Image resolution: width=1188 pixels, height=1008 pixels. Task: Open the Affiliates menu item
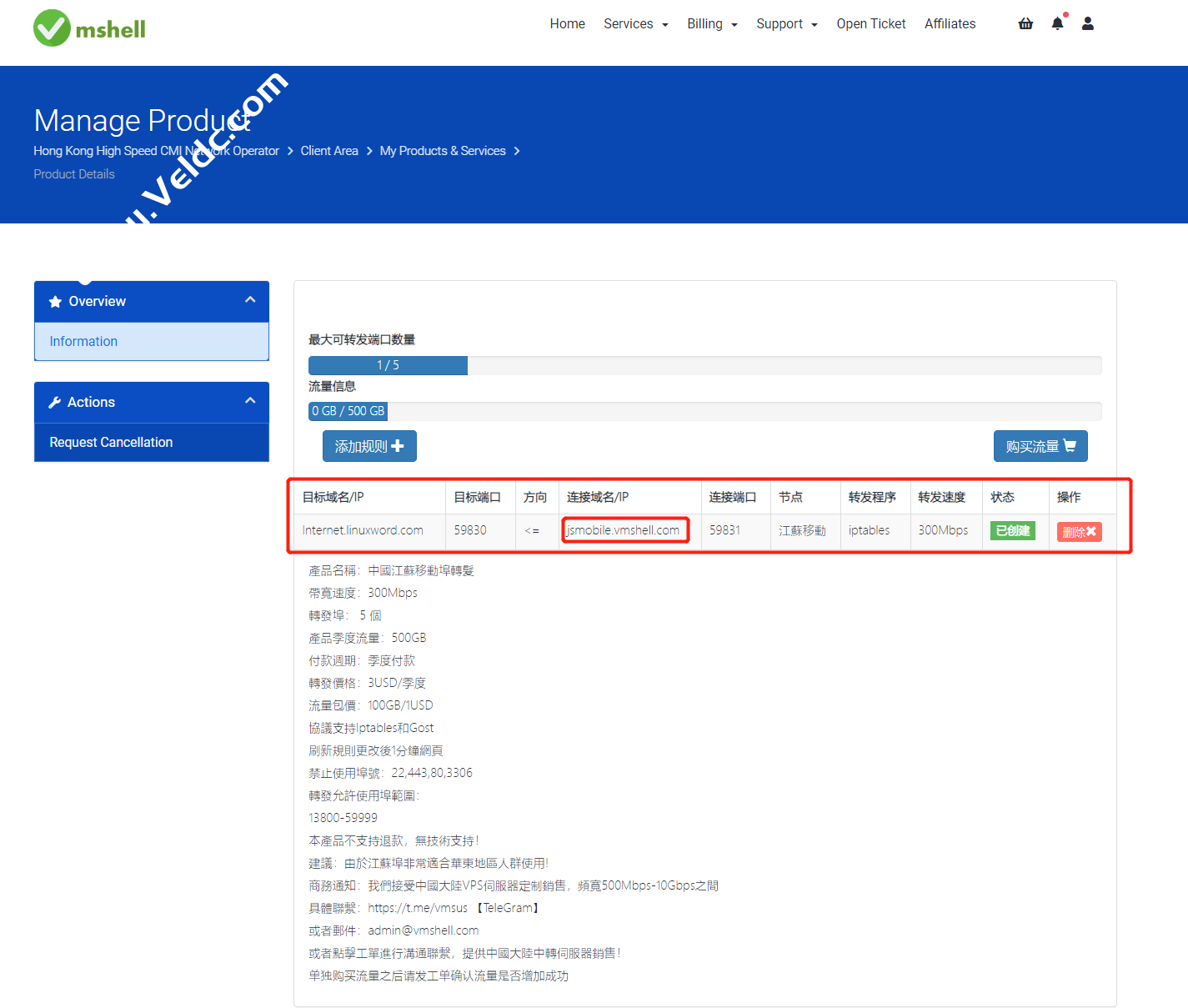pyautogui.click(x=950, y=24)
